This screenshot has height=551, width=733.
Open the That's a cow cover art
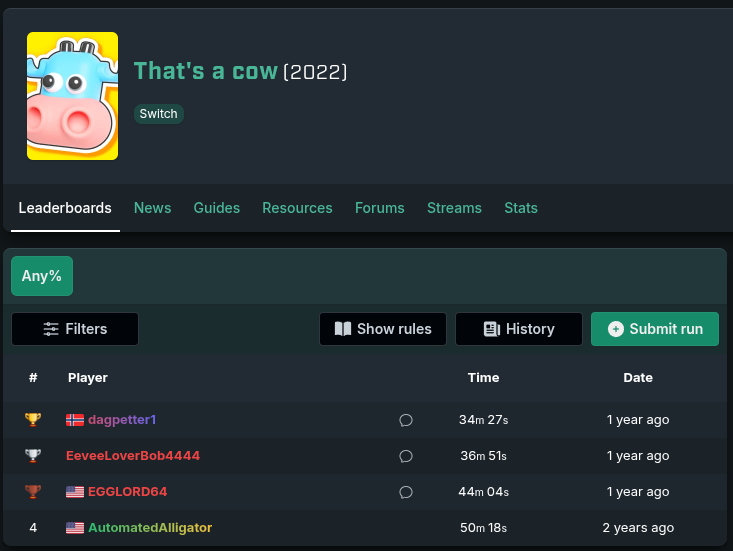click(x=72, y=96)
